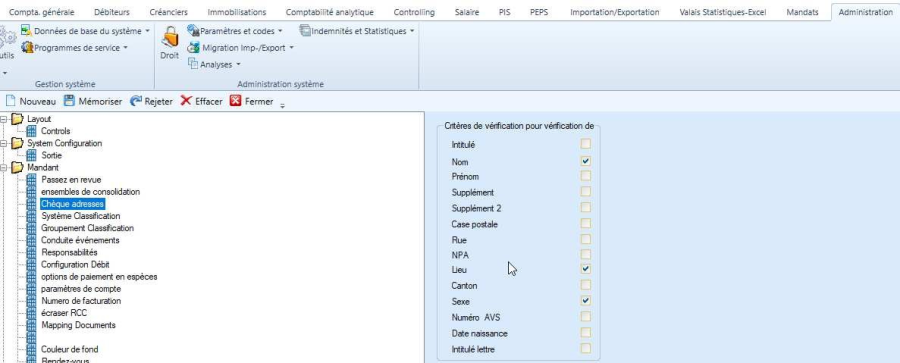Click the Controls table icon in tree
Image resolution: width=900 pixels, height=363 pixels.
tap(32, 131)
